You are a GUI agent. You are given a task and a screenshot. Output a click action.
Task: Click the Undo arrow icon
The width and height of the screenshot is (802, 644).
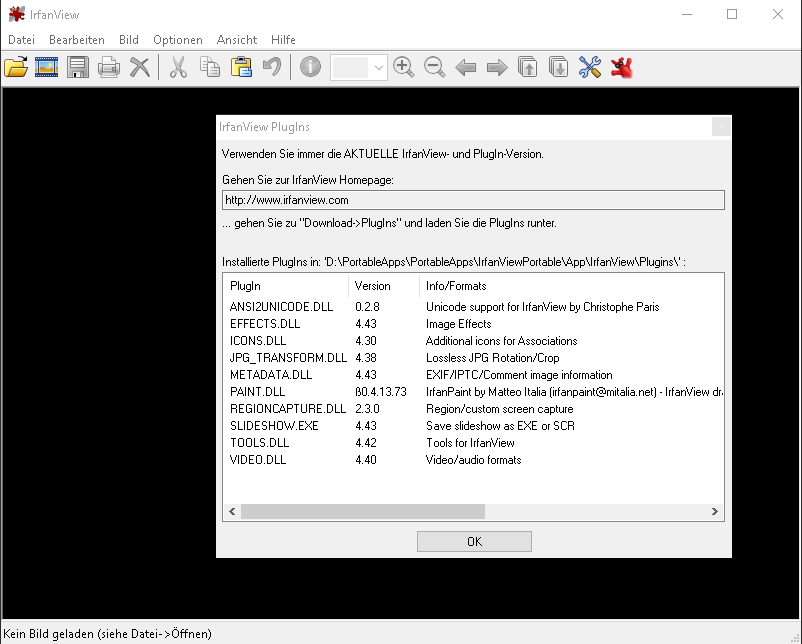coord(272,68)
